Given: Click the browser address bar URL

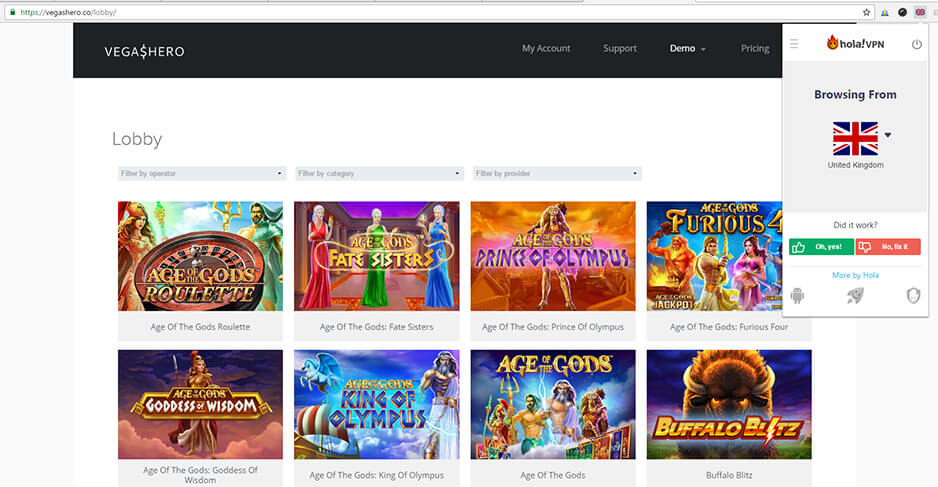Looking at the screenshot, I should (68, 12).
